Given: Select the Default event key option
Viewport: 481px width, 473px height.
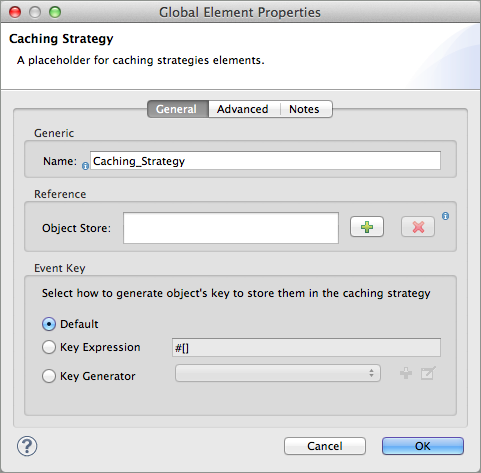Looking at the screenshot, I should coord(49,324).
